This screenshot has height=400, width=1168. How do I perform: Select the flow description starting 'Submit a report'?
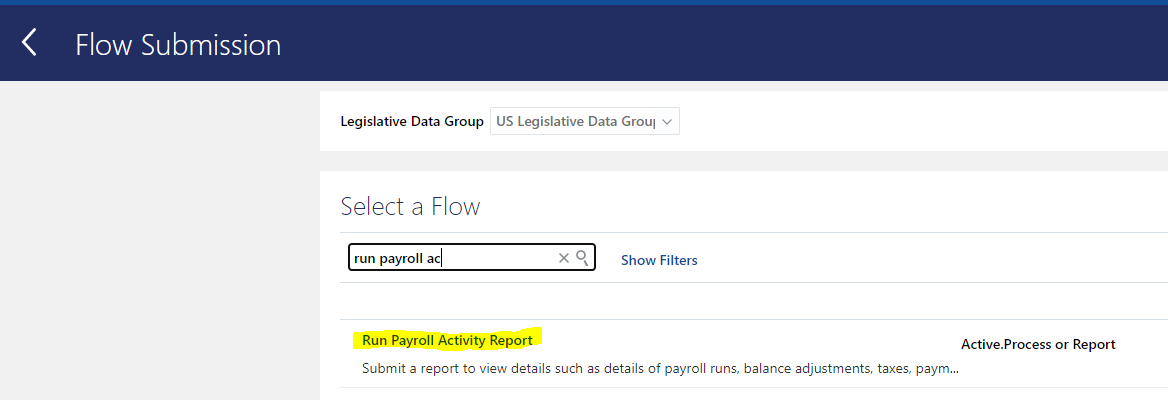[x=660, y=368]
